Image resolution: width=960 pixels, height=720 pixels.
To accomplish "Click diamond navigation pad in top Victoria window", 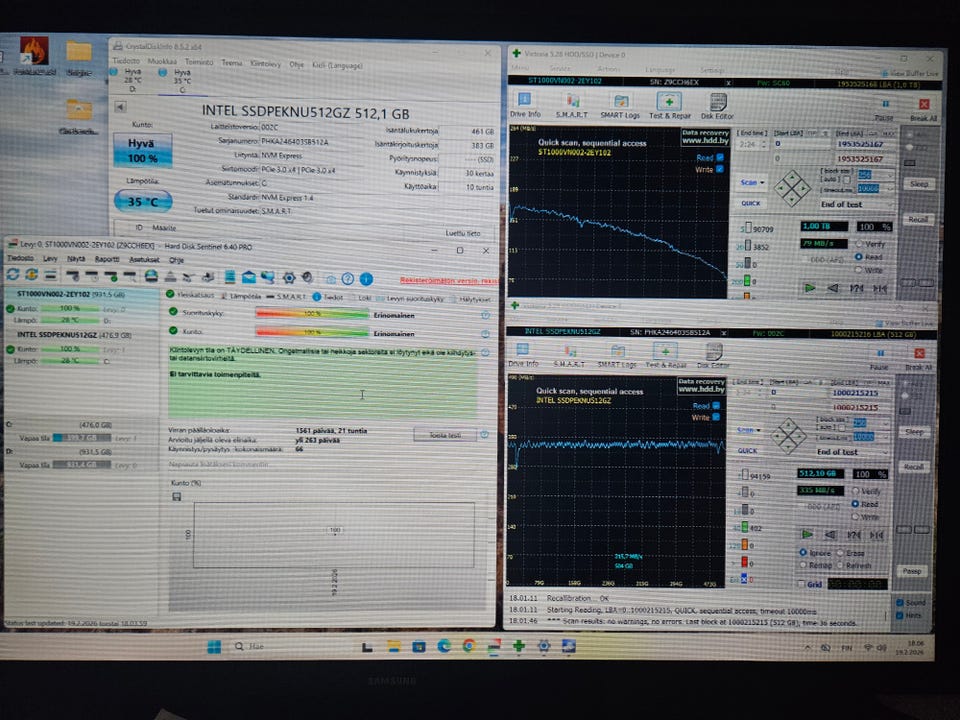I will tap(792, 188).
